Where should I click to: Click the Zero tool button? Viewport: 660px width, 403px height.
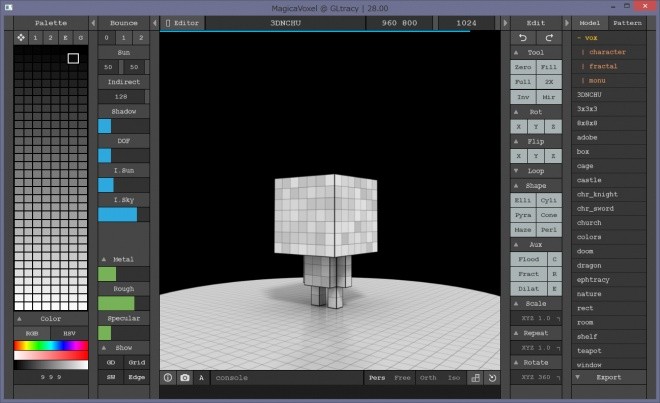tap(523, 67)
